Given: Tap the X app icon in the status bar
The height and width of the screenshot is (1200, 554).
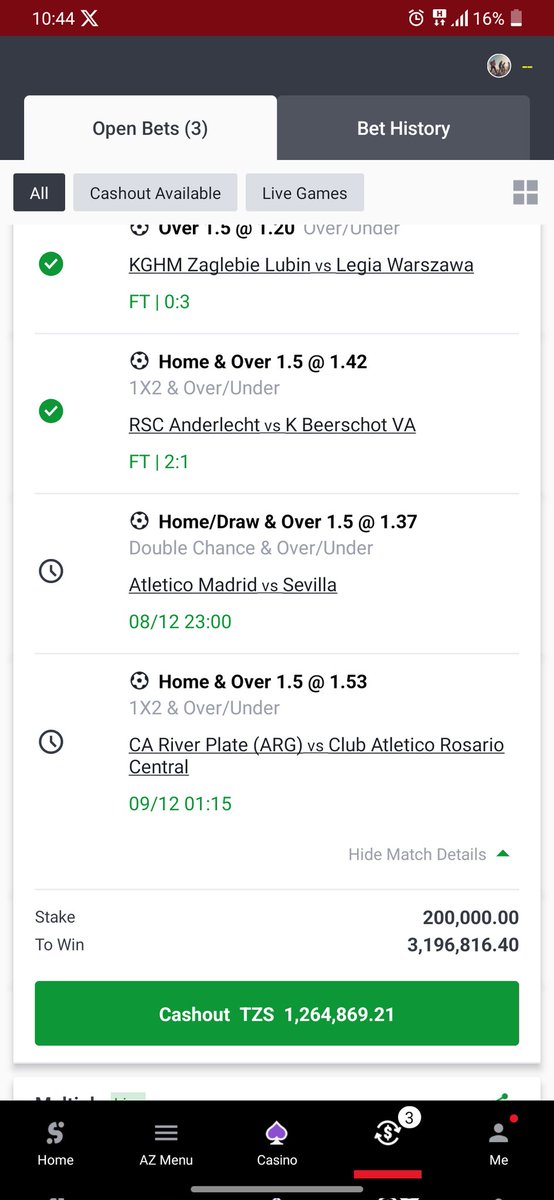Looking at the screenshot, I should coord(90,18).
